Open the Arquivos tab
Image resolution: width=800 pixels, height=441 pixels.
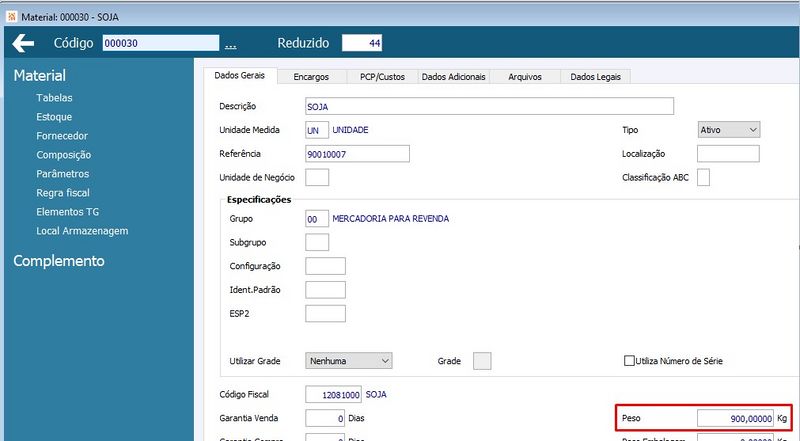525,77
